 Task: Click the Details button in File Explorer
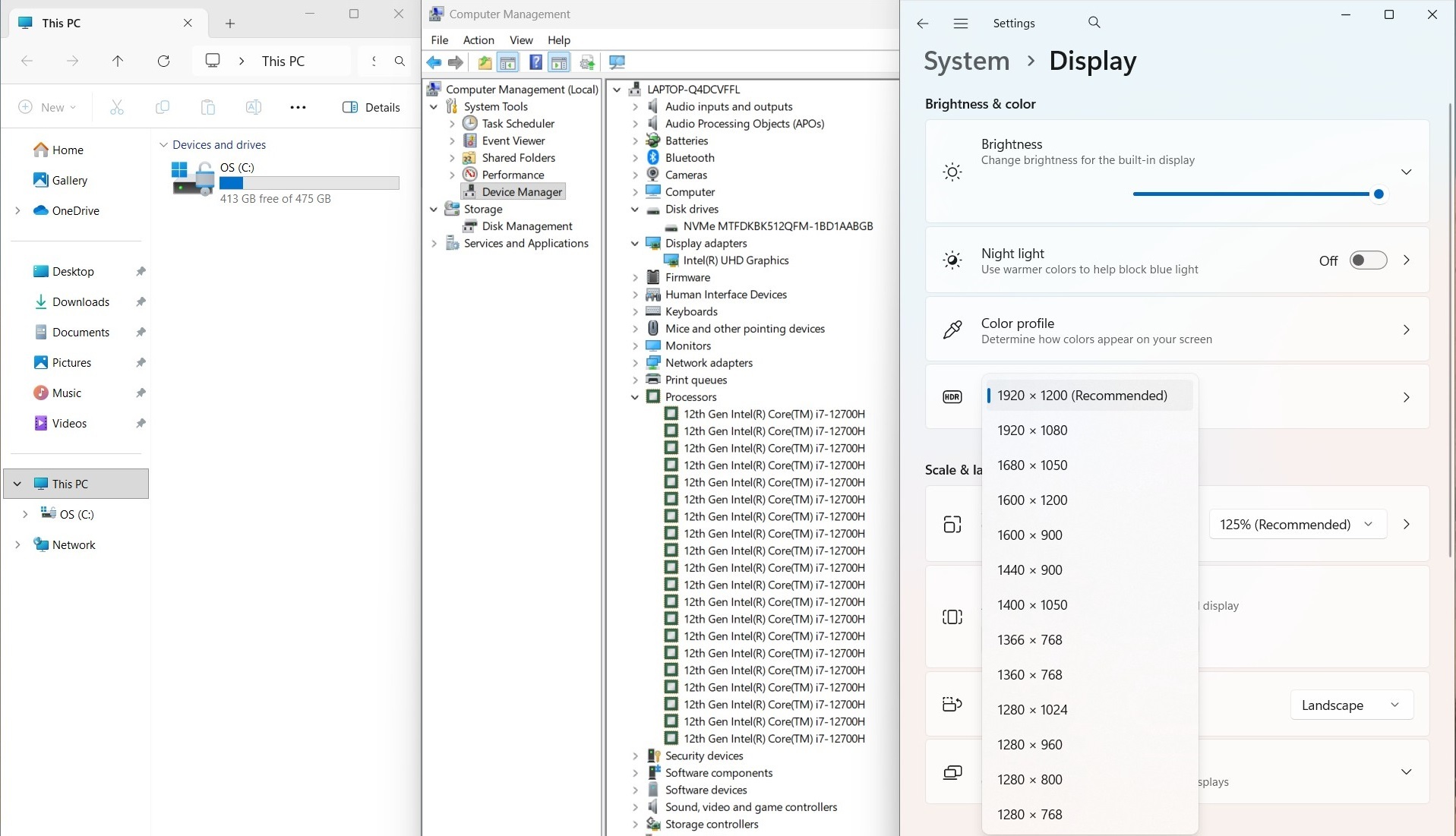coord(371,107)
